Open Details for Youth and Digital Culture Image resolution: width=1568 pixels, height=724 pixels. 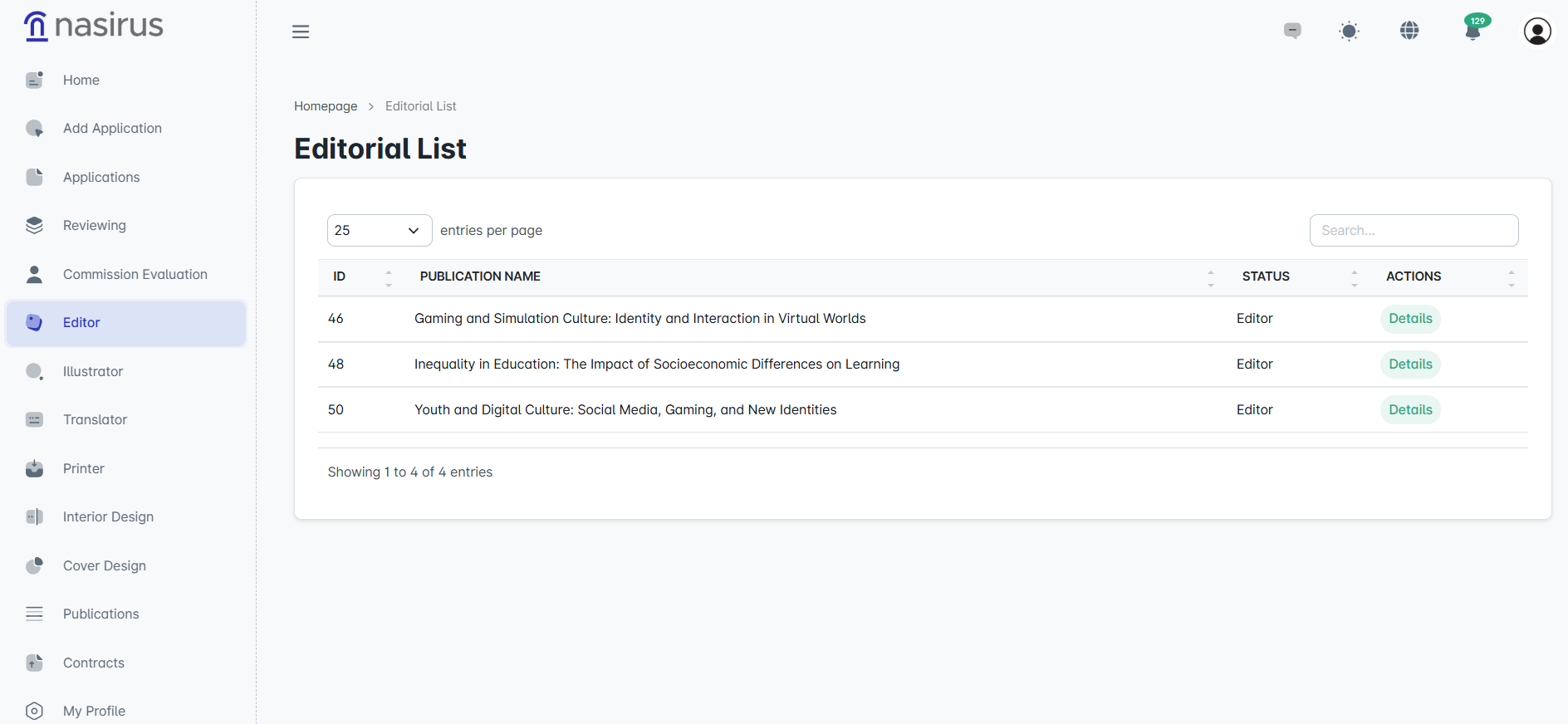click(1410, 410)
